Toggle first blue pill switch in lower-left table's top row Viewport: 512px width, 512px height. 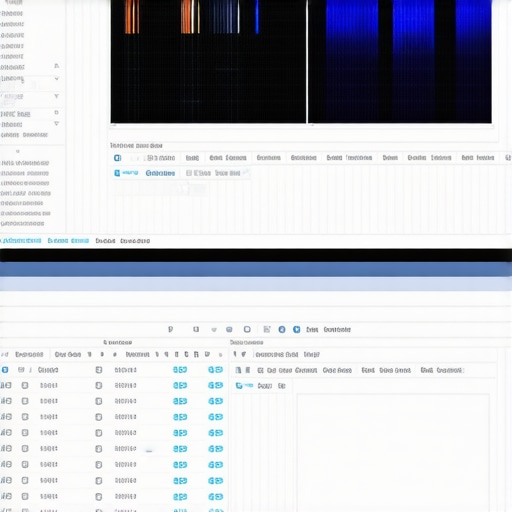(180, 370)
